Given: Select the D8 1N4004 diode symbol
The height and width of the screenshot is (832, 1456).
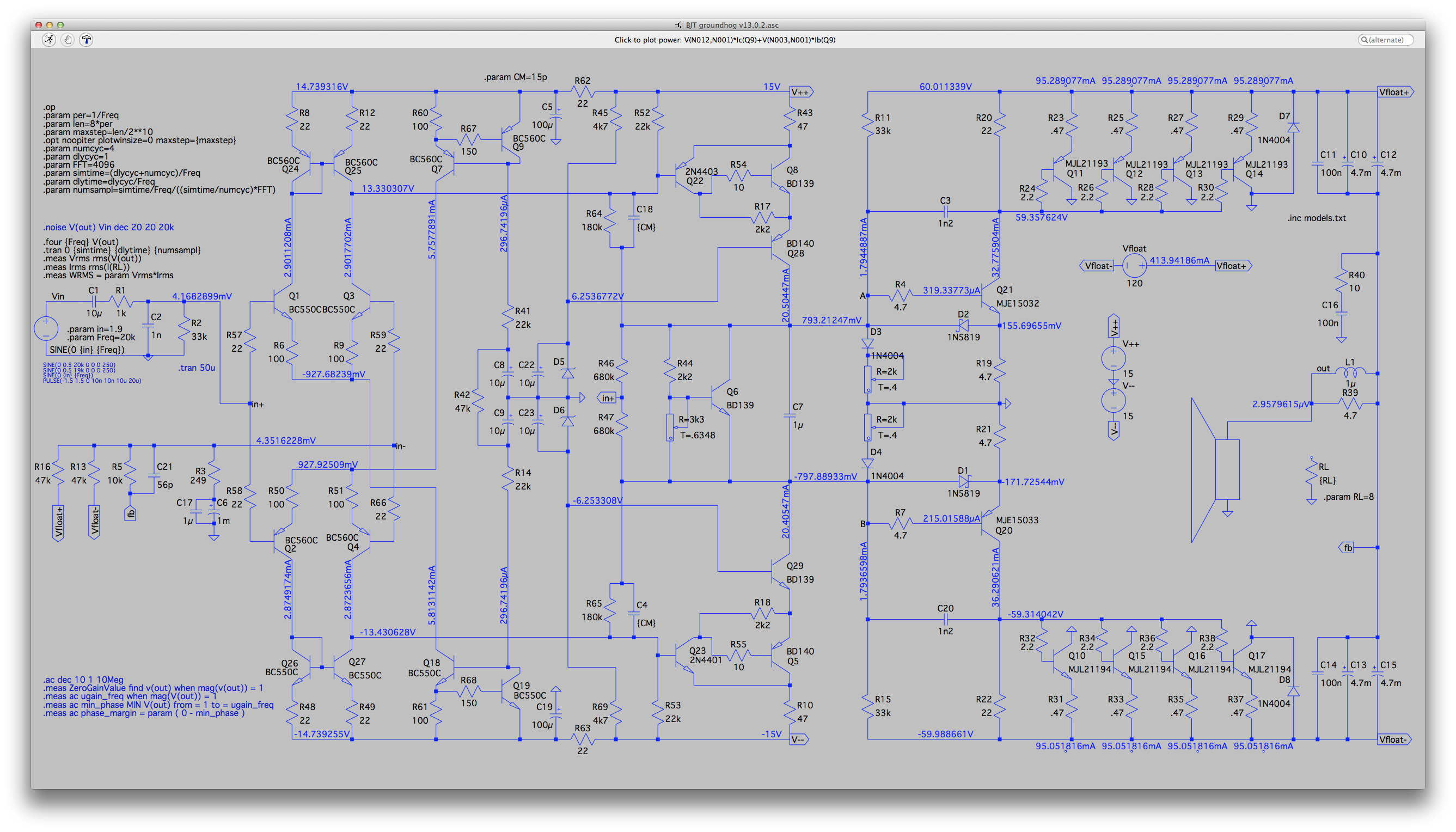Looking at the screenshot, I should [x=1294, y=692].
